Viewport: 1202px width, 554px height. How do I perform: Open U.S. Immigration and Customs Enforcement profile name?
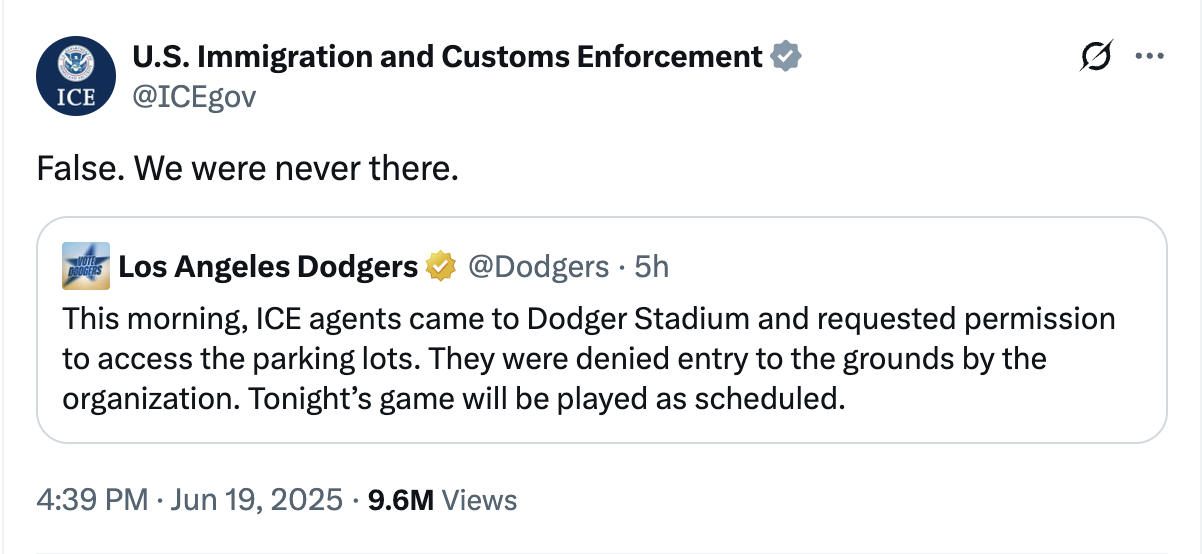click(x=447, y=58)
